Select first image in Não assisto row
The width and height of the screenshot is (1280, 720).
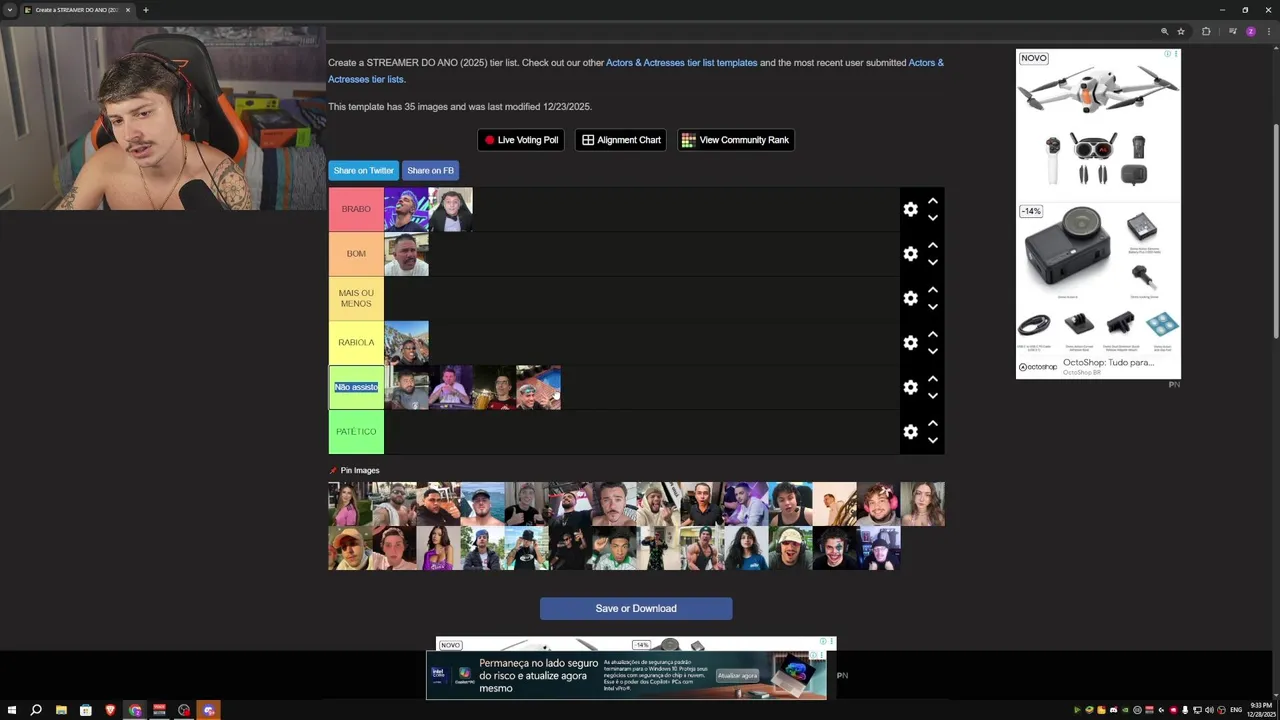[x=406, y=387]
